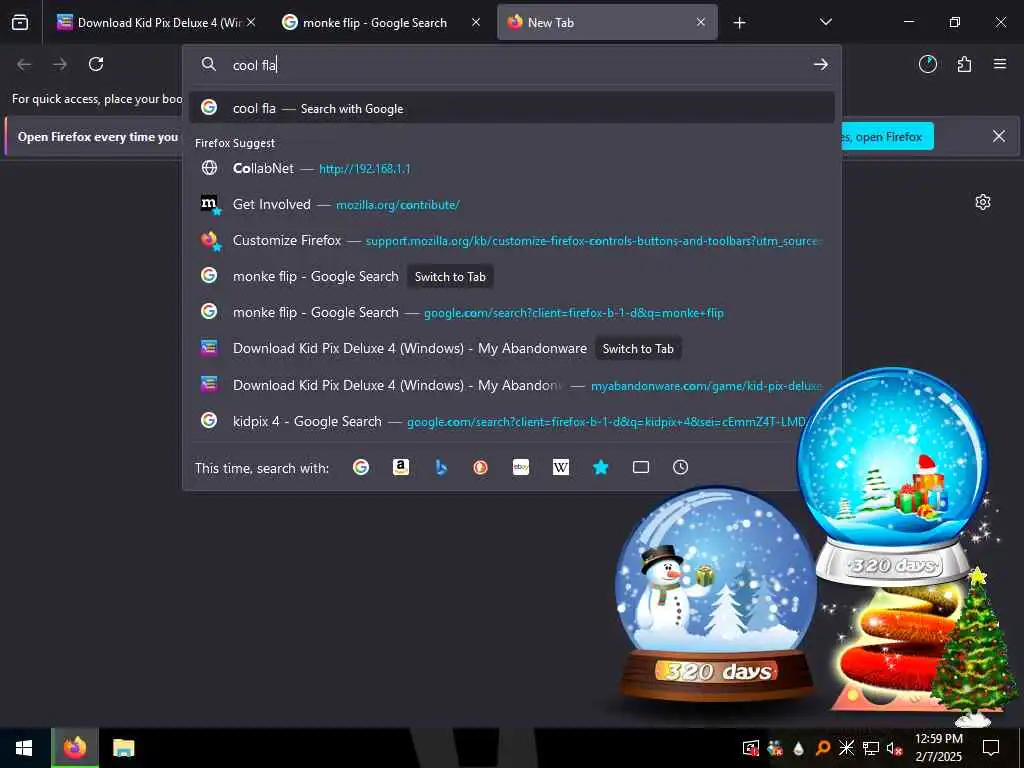
Task: Expand the List all tabs chevron
Action: (x=825, y=22)
